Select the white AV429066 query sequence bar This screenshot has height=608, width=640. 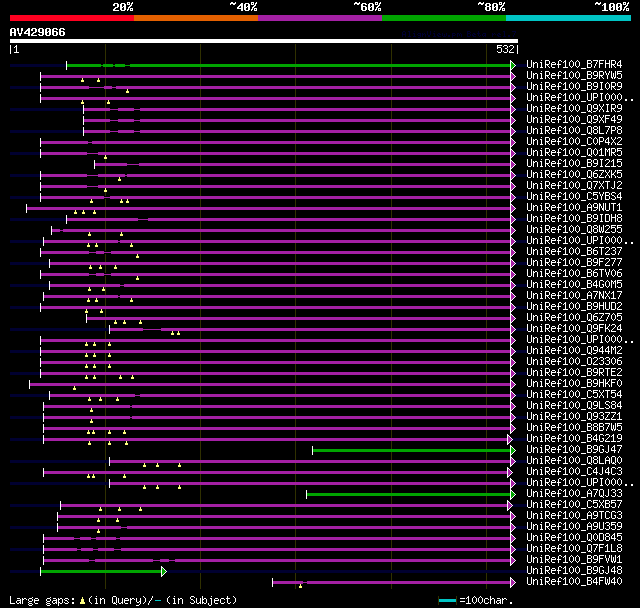(264, 41)
